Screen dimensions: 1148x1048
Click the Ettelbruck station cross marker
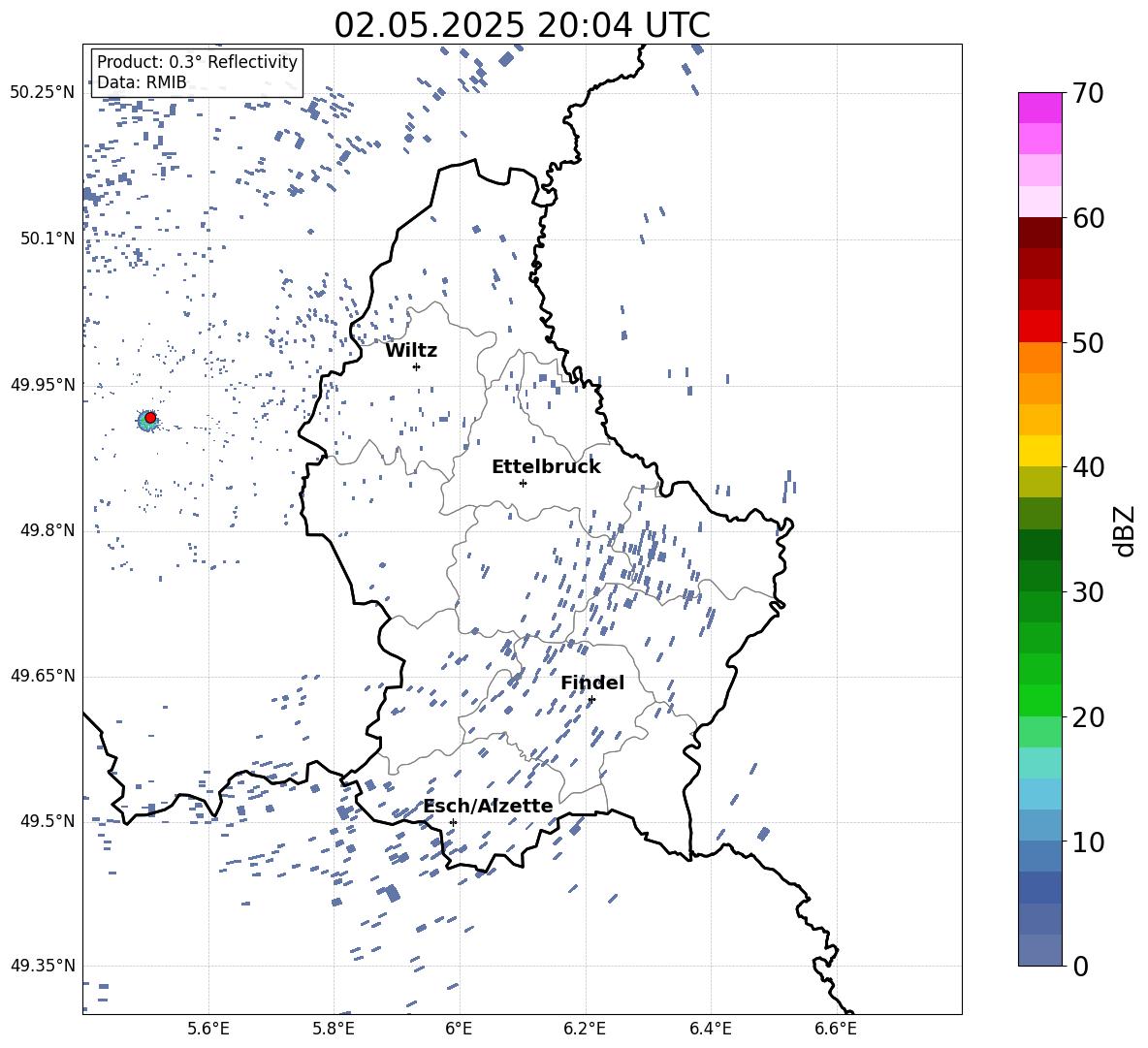(523, 483)
